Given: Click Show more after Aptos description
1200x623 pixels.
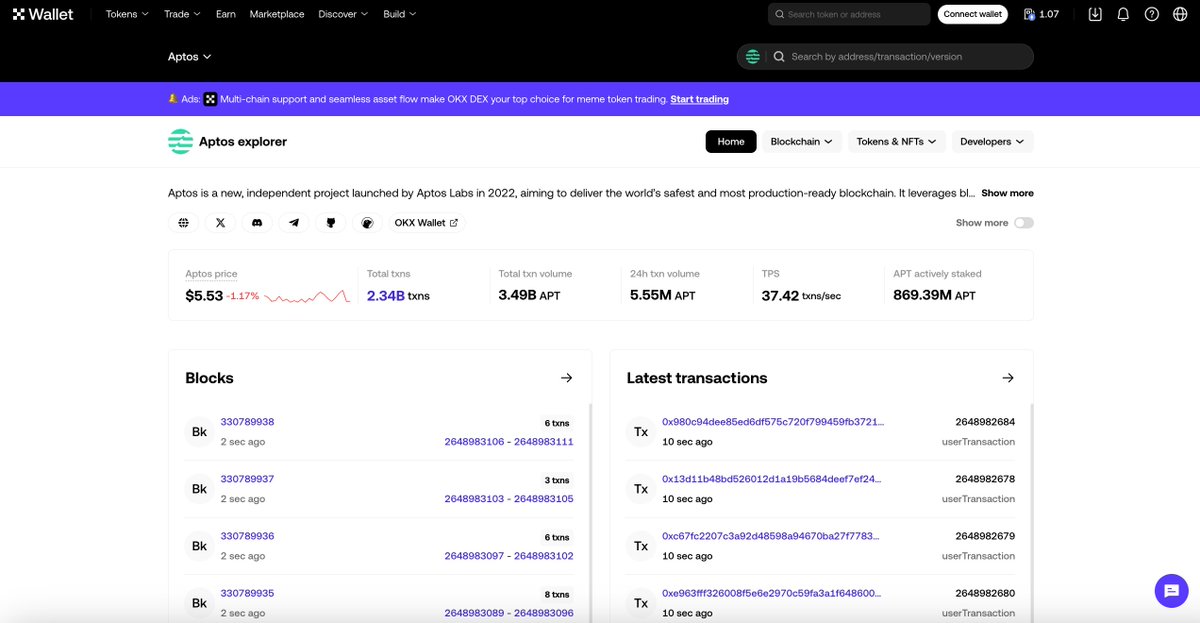Looking at the screenshot, I should click(1007, 193).
